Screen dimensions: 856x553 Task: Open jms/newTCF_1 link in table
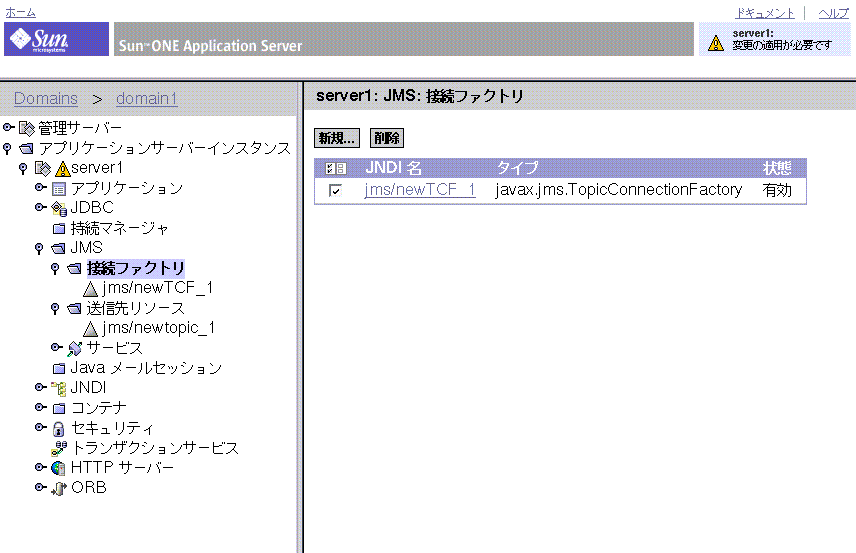coord(420,189)
